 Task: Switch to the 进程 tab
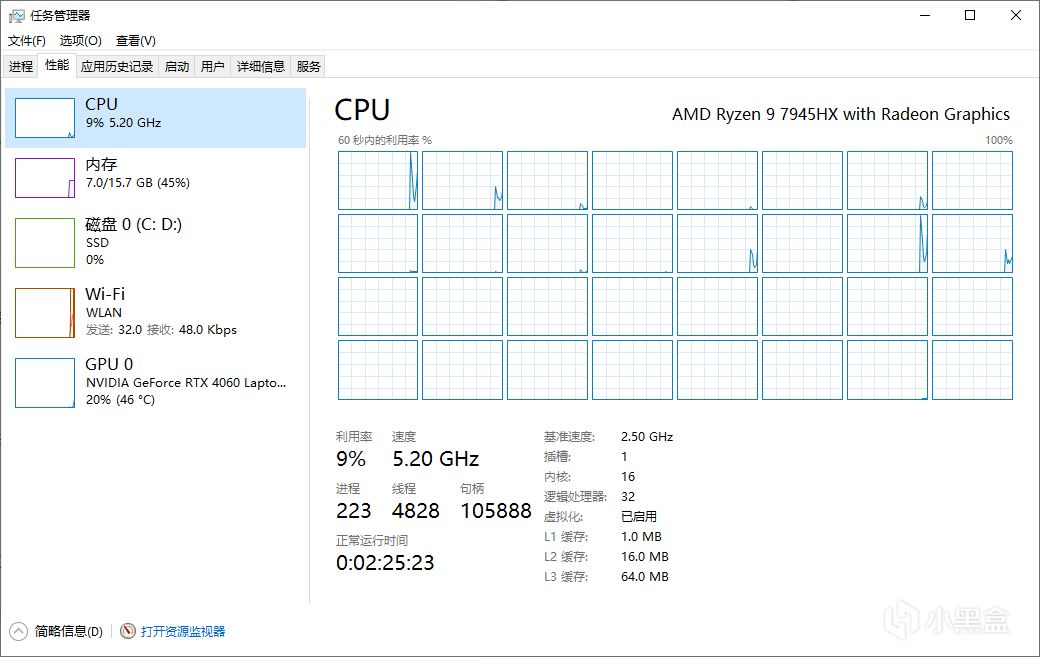21,67
